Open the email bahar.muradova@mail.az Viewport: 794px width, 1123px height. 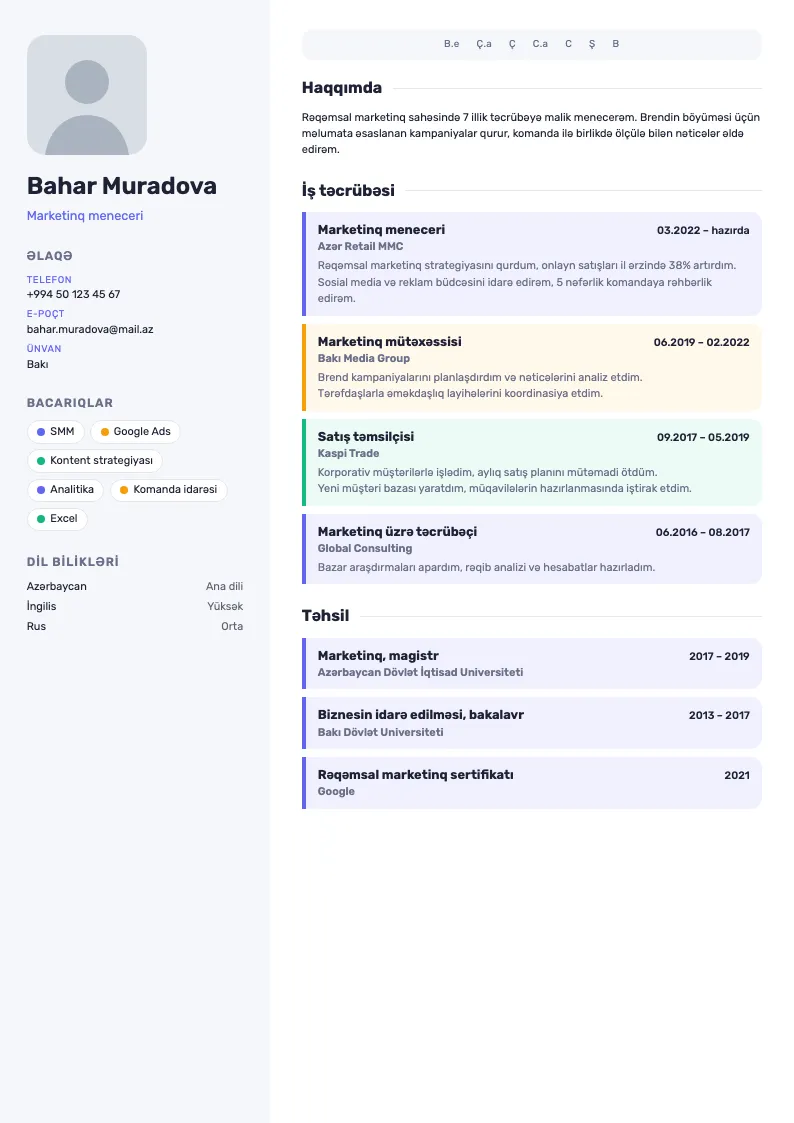click(90, 329)
